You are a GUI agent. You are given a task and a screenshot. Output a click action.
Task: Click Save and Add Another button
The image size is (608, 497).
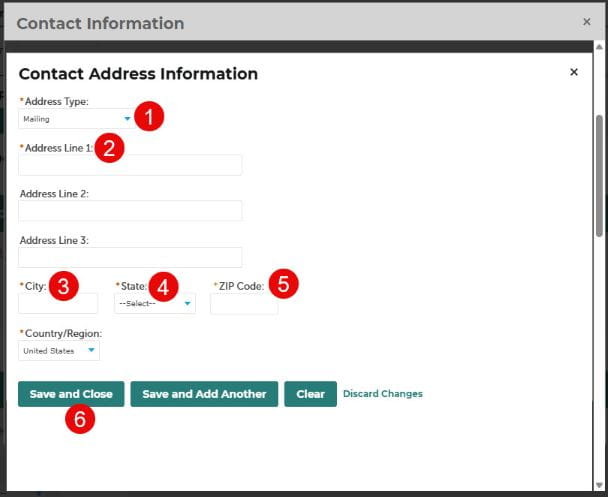(x=204, y=394)
